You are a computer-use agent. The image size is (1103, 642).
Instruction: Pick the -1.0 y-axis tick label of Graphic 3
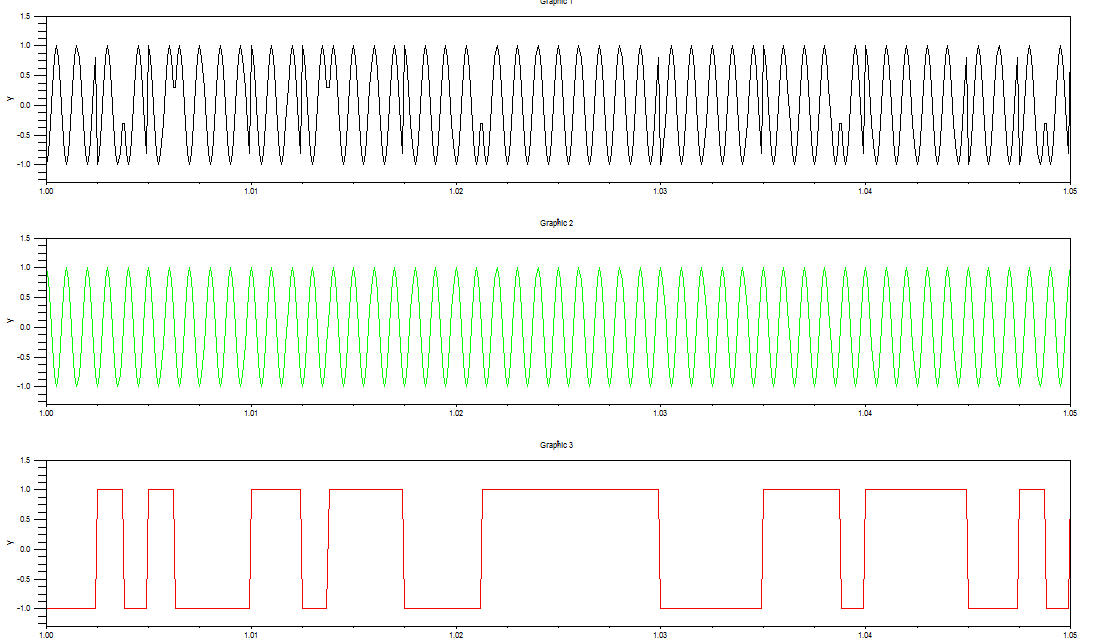tap(24, 608)
